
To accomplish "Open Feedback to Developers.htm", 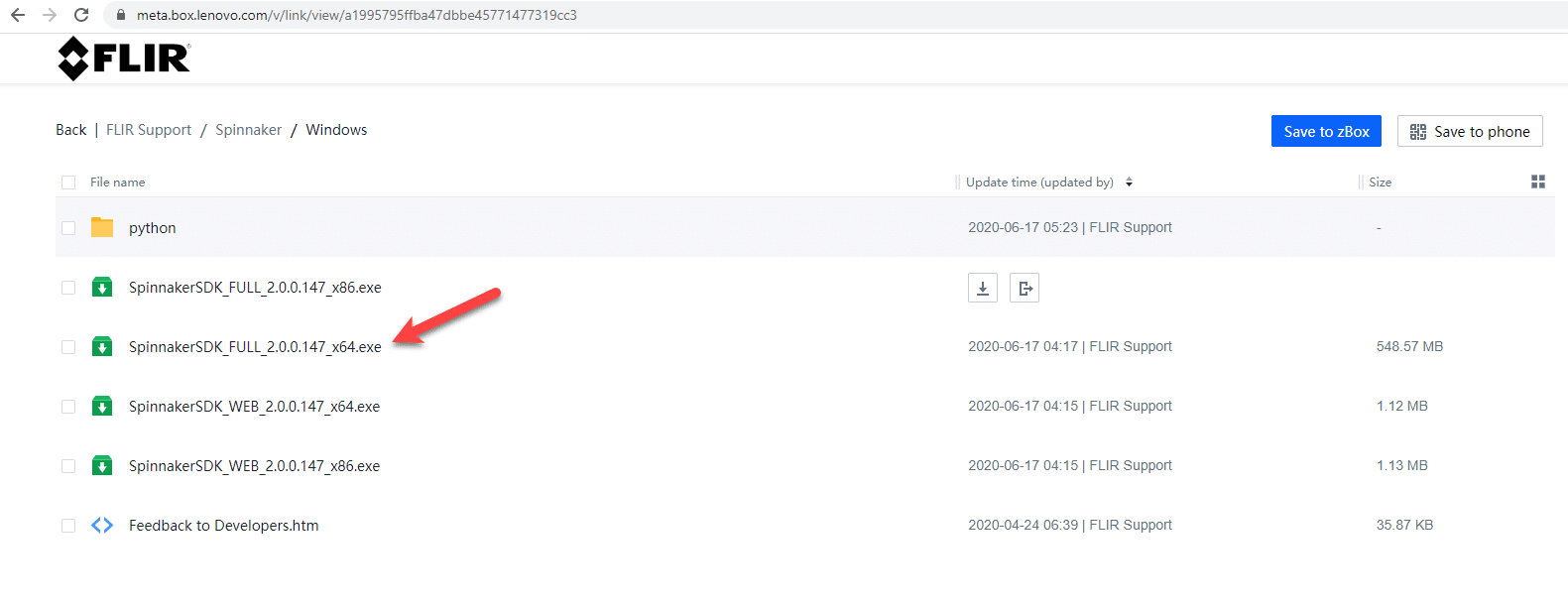I will pyautogui.click(x=224, y=526).
